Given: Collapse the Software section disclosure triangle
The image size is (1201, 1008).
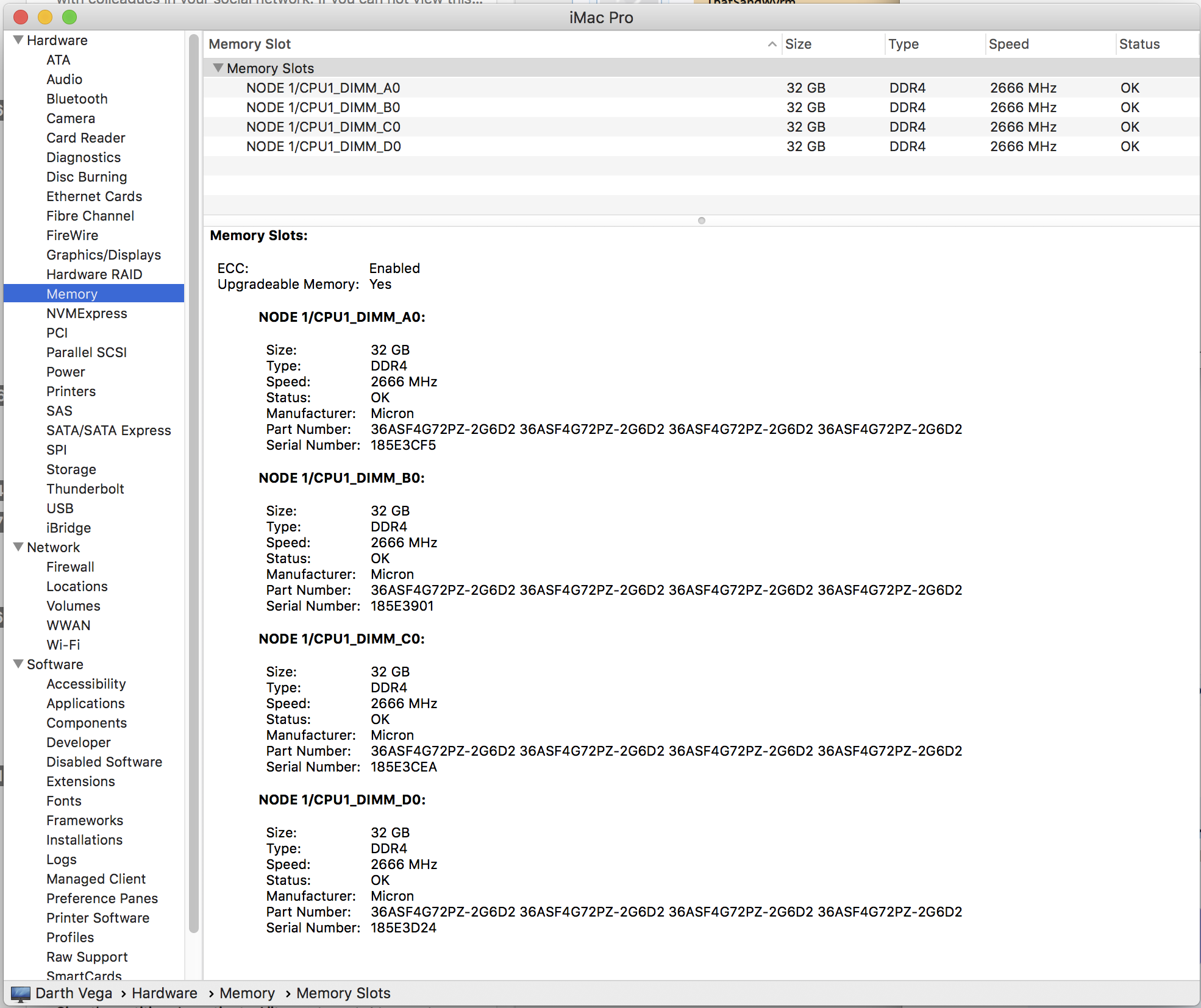Looking at the screenshot, I should tap(18, 664).
